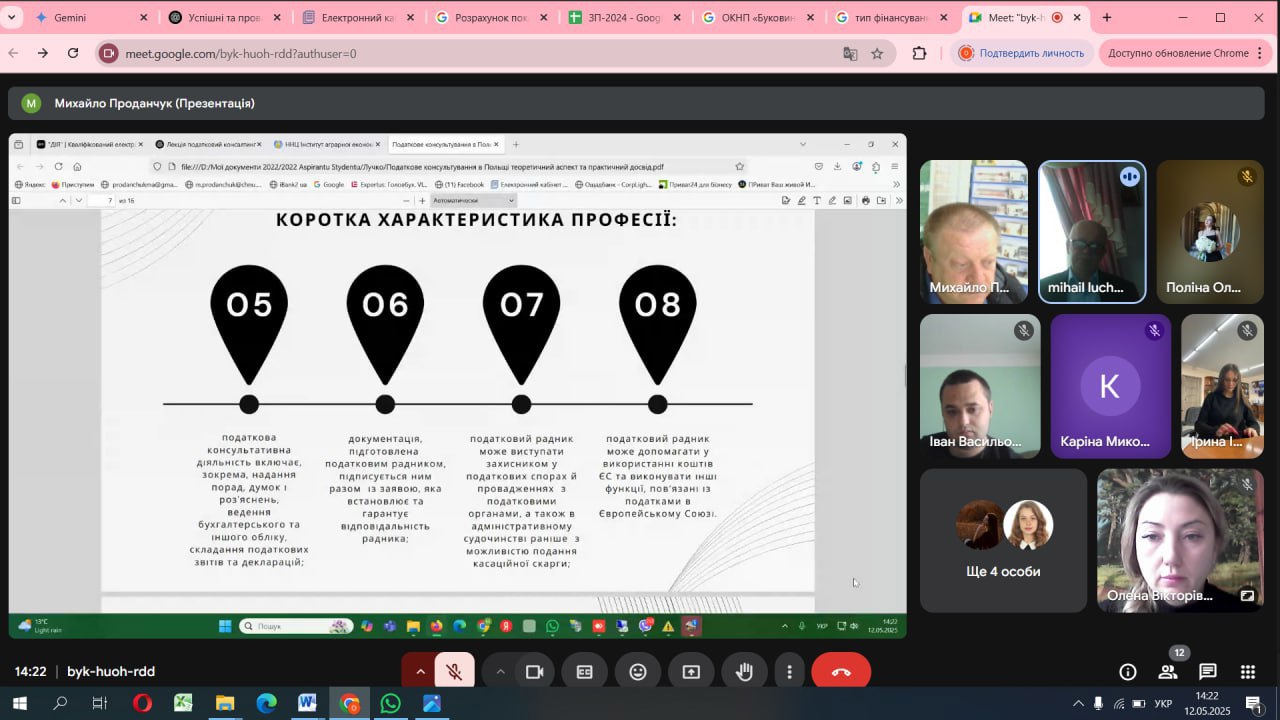Open Excel from the taskbar
This screenshot has width=1280, height=720.
click(183, 703)
